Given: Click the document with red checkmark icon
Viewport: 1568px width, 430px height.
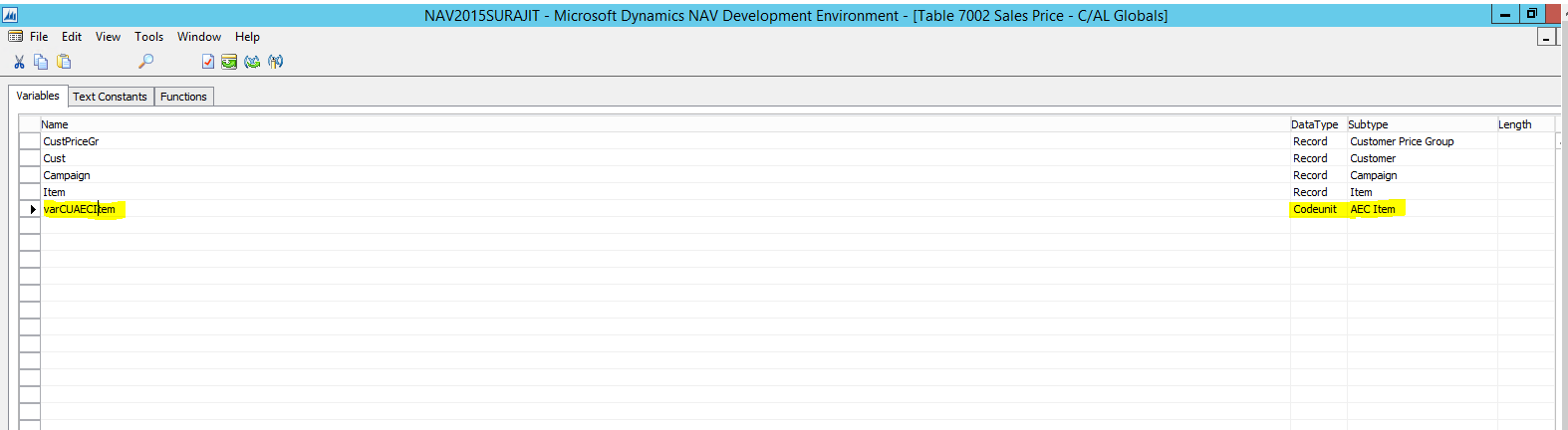Looking at the screenshot, I should point(207,62).
